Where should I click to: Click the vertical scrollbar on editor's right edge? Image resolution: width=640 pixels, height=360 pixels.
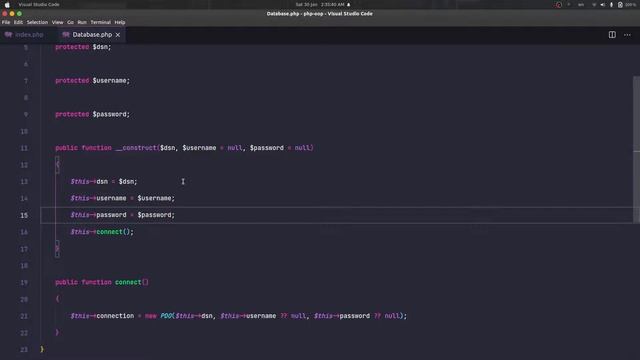[636, 149]
